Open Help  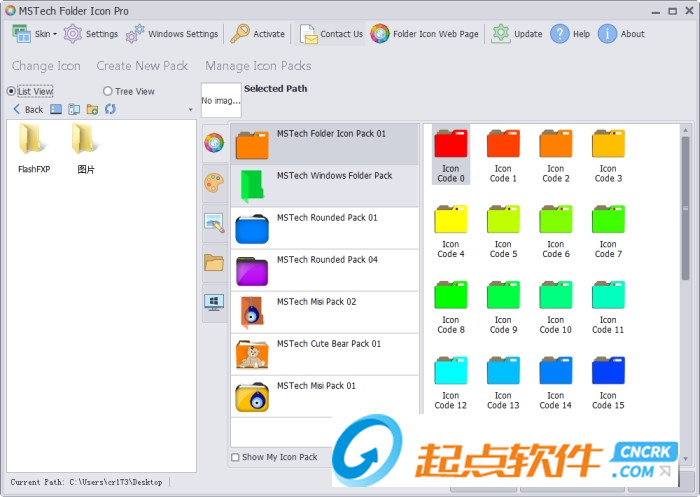[570, 34]
